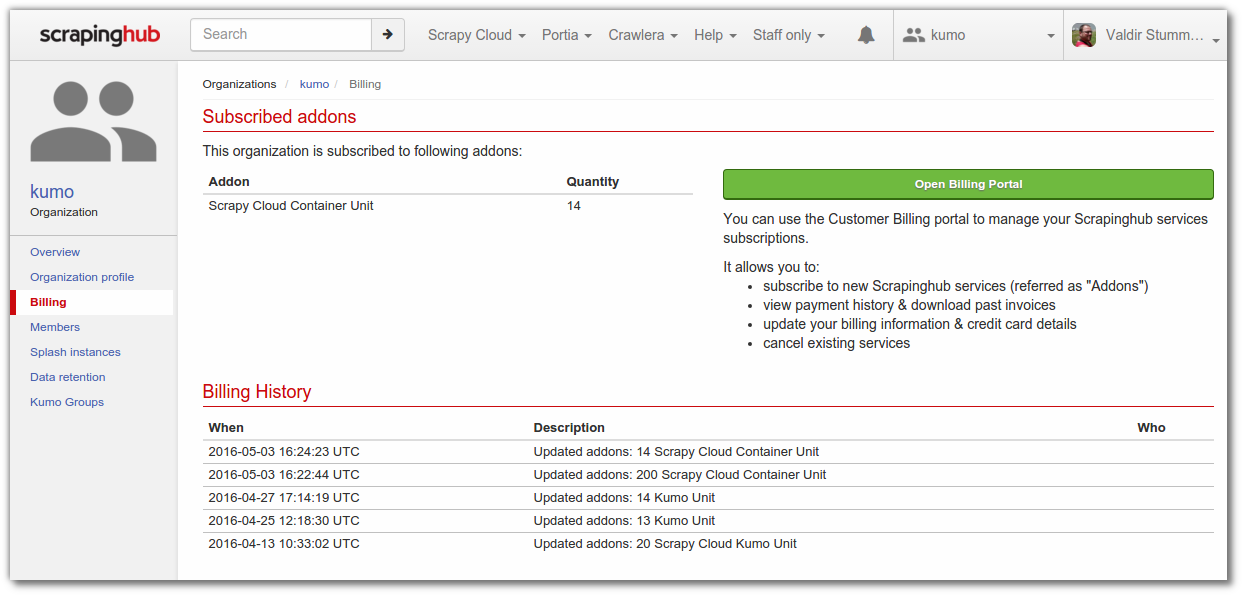Screen dimensions: 1243x596
Task: Expand the Scrapy Cloud menu
Action: [x=477, y=35]
